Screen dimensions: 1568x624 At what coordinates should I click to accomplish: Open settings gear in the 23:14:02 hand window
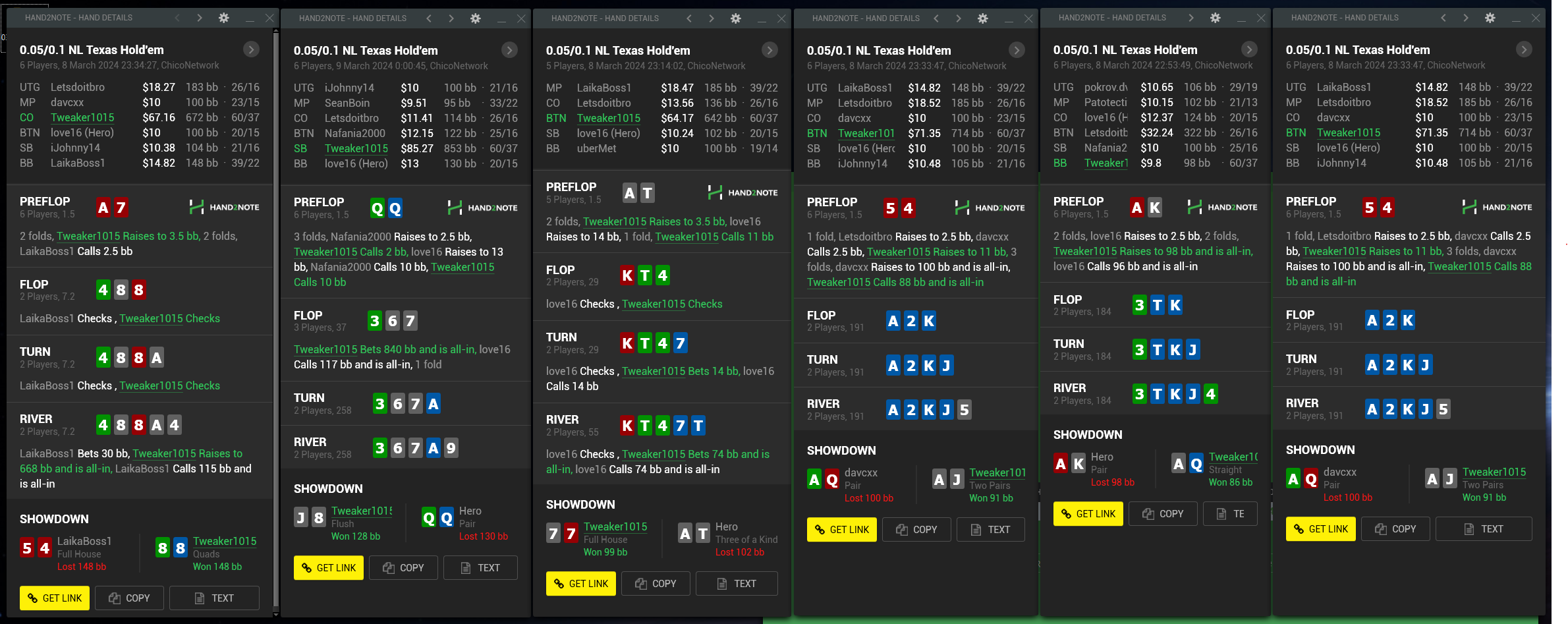(736, 18)
